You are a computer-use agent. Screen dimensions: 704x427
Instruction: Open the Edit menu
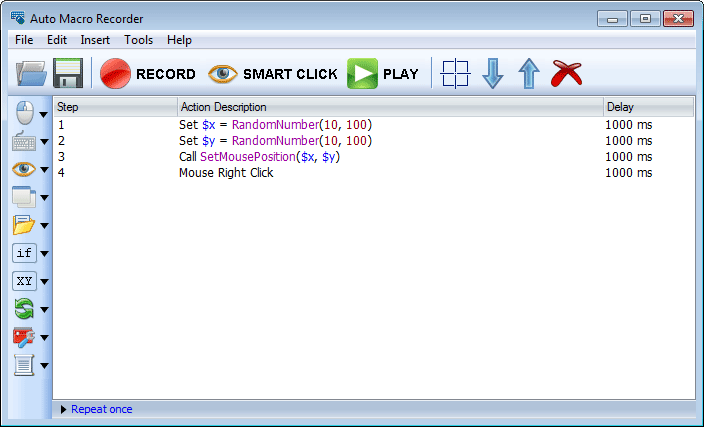(x=57, y=40)
